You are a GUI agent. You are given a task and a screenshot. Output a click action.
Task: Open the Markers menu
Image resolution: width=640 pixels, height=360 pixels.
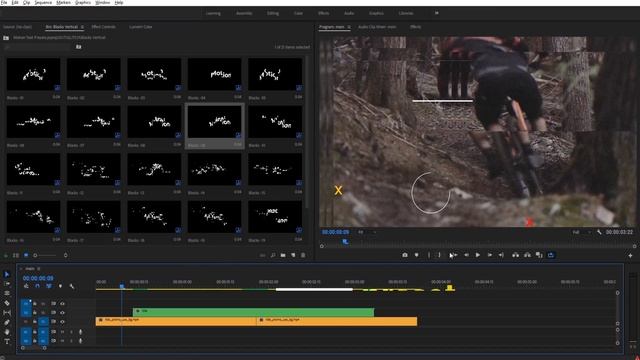63,2
